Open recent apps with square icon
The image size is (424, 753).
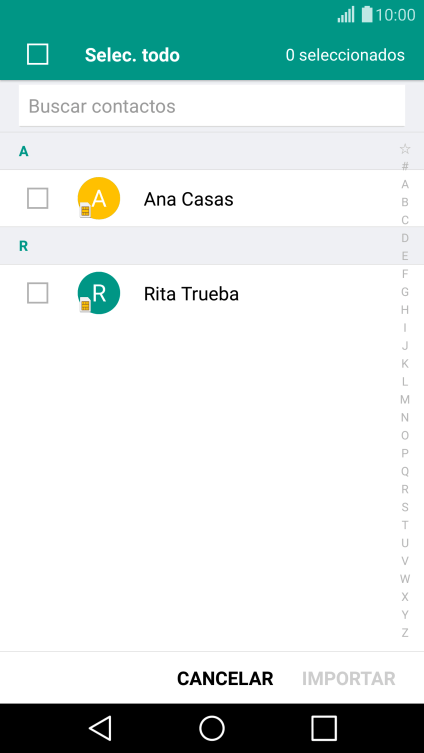click(x=324, y=728)
